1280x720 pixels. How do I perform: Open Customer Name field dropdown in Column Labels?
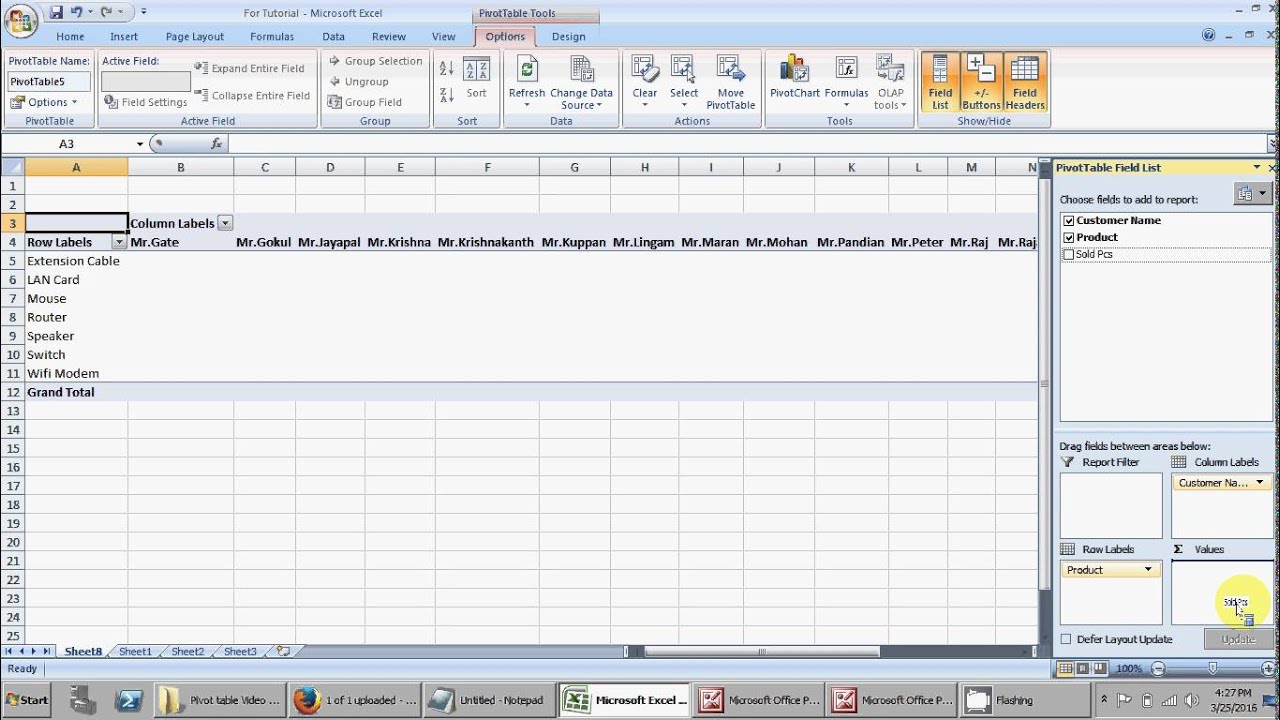click(1260, 483)
